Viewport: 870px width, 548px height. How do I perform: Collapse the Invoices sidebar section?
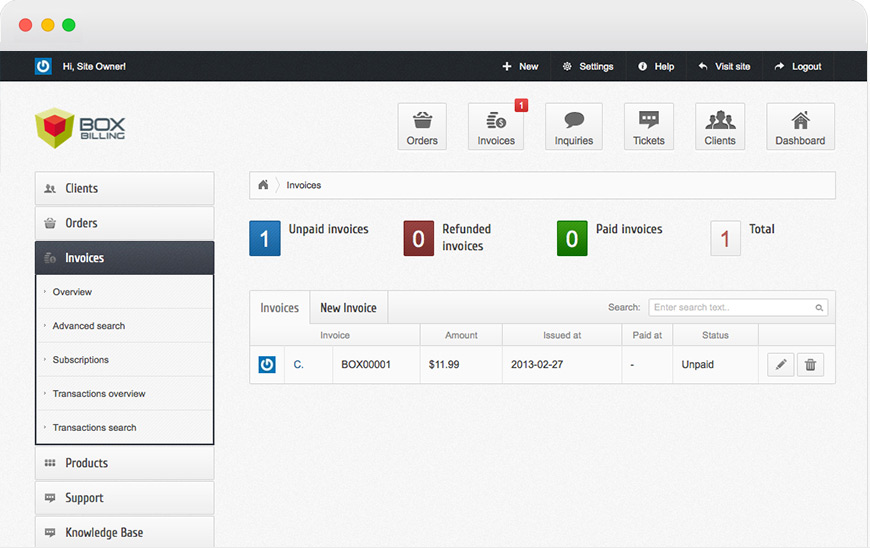(124, 258)
